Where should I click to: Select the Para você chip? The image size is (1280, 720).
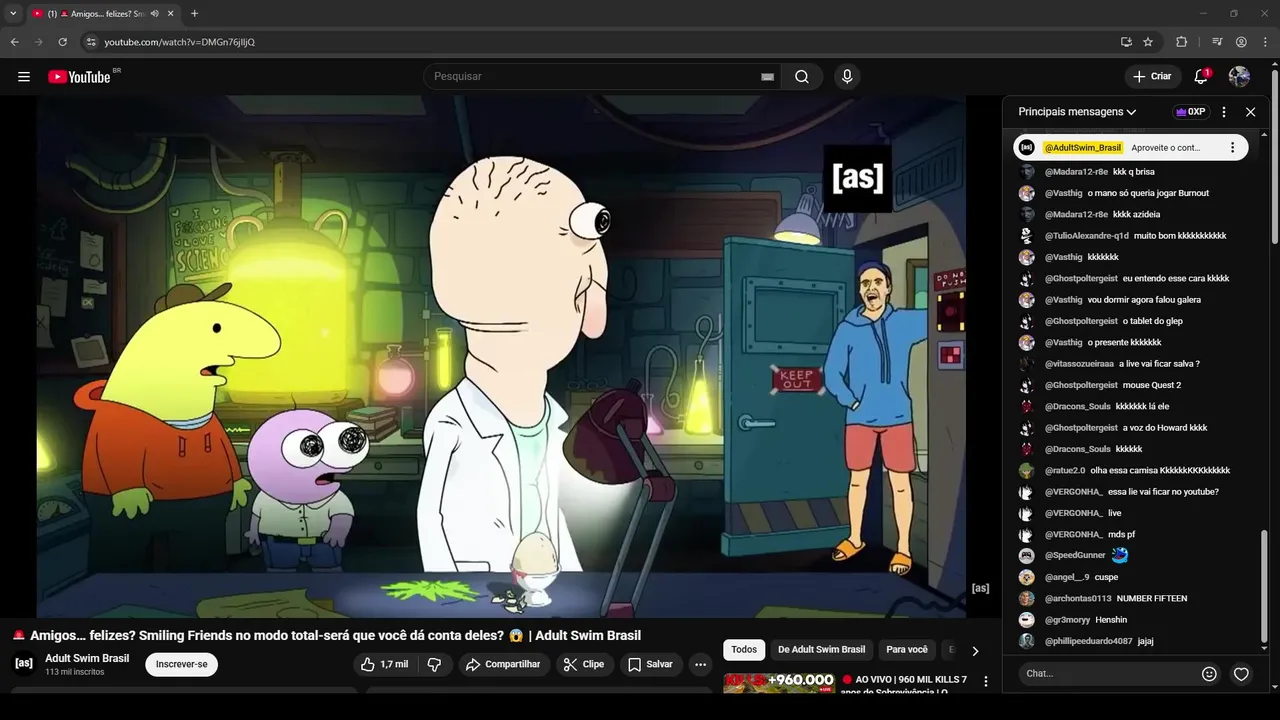(x=907, y=650)
